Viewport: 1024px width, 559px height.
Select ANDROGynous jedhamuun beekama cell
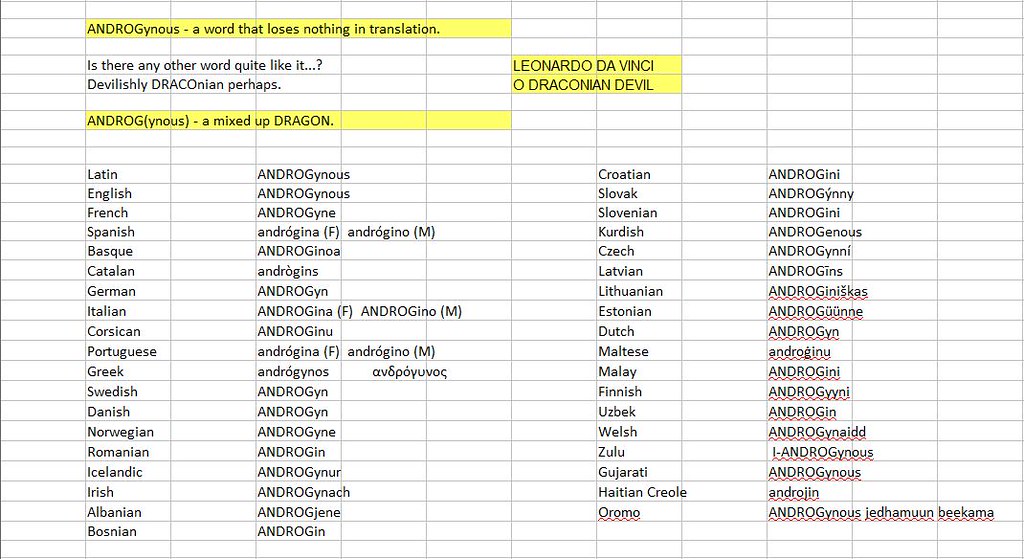[880, 513]
